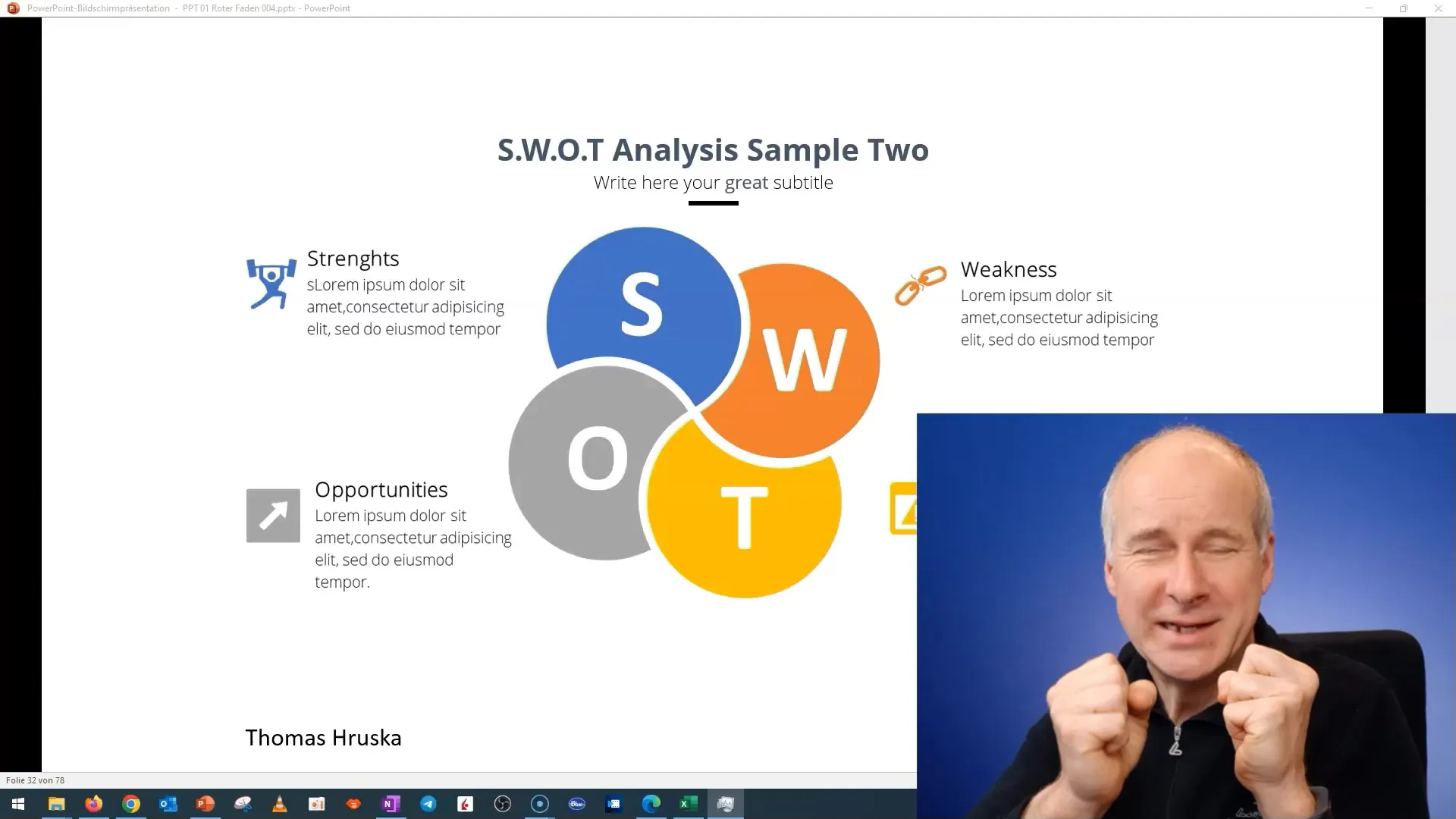Click the Excel taskbar icon

click(688, 803)
